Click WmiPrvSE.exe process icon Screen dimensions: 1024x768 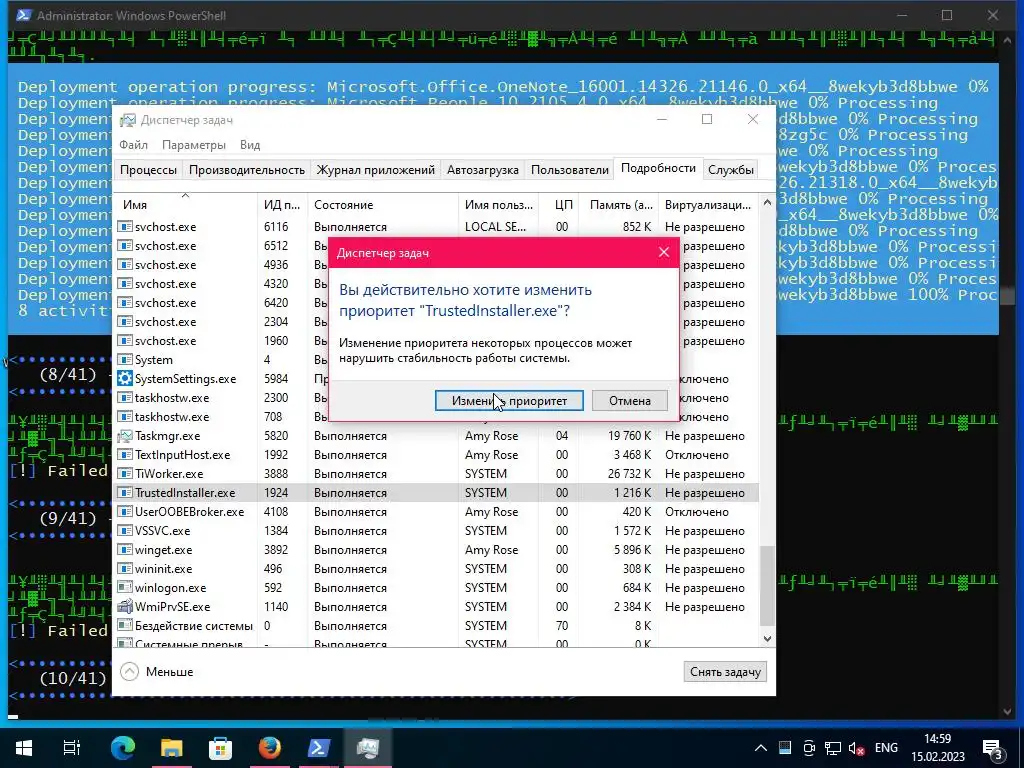125,607
